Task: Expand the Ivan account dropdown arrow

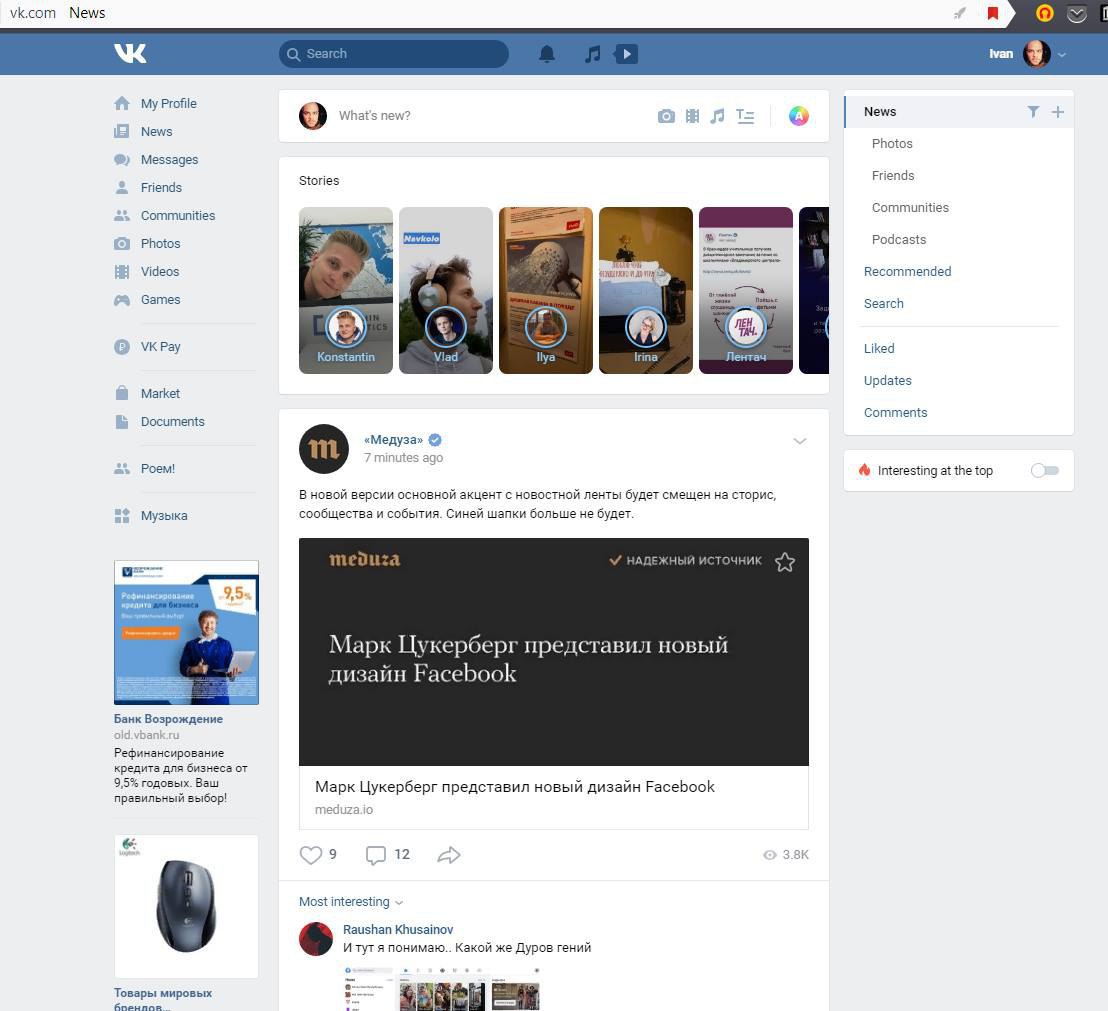Action: pyautogui.click(x=1061, y=54)
